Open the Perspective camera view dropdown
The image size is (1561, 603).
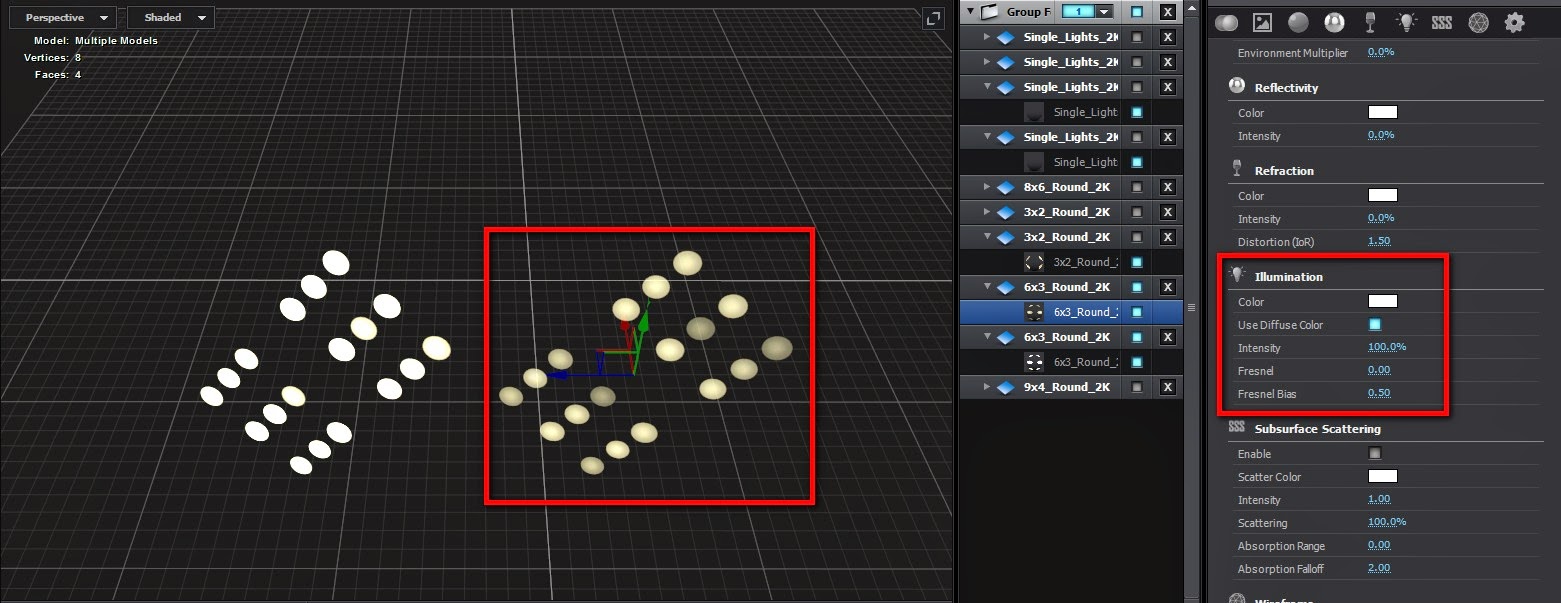point(63,18)
